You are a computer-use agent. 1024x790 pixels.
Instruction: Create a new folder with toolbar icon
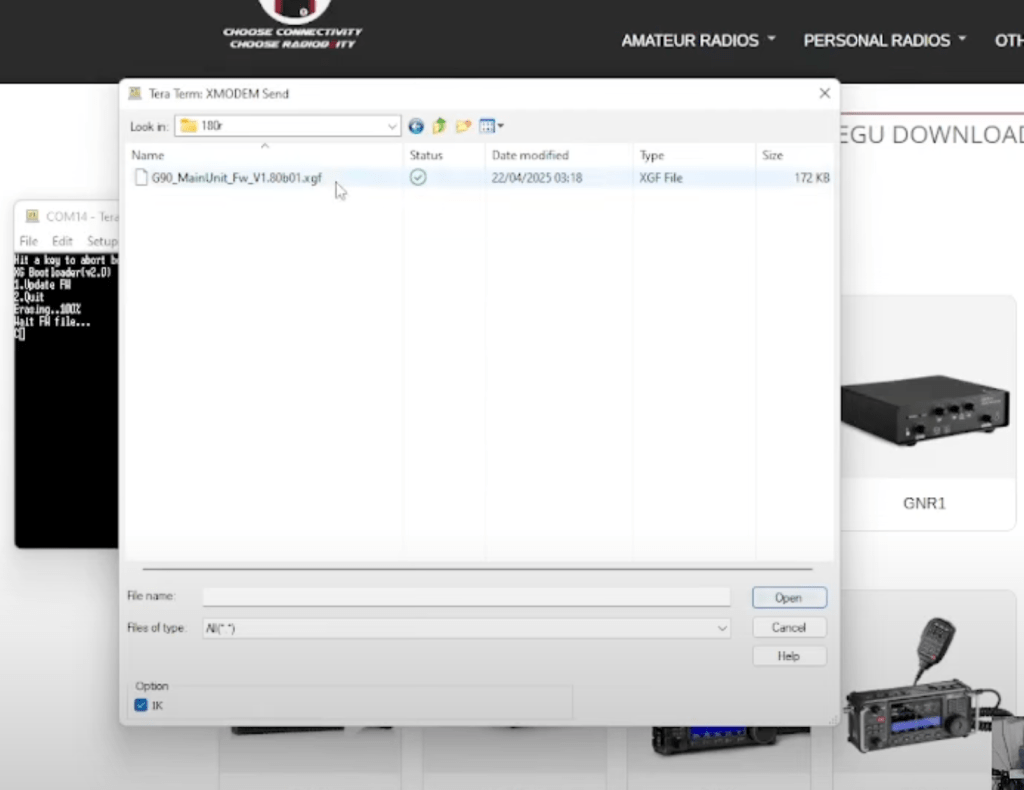pos(463,126)
